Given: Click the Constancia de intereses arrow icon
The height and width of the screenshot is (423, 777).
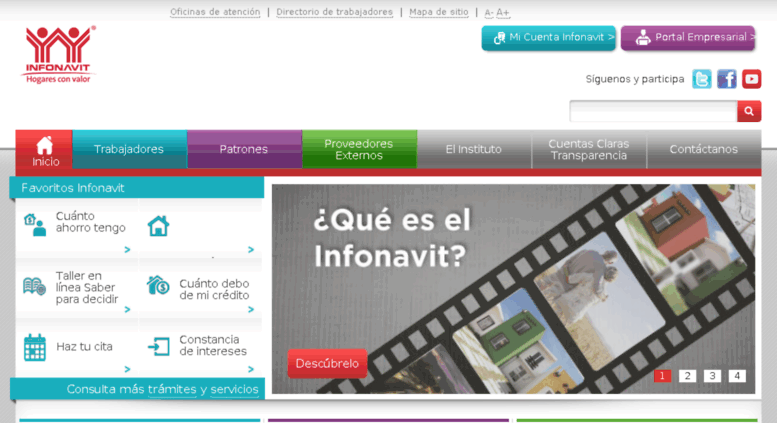Looking at the screenshot, I should coord(159,346).
